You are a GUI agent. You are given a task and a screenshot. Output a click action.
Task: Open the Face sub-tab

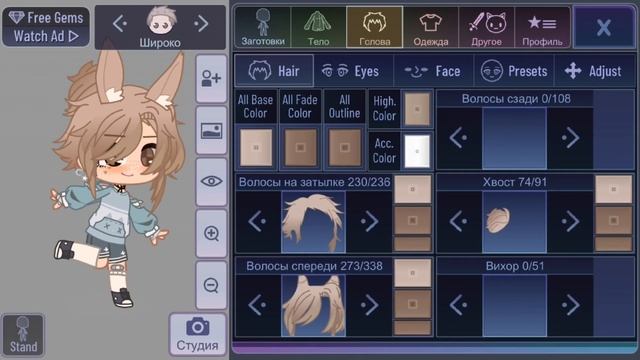click(433, 71)
